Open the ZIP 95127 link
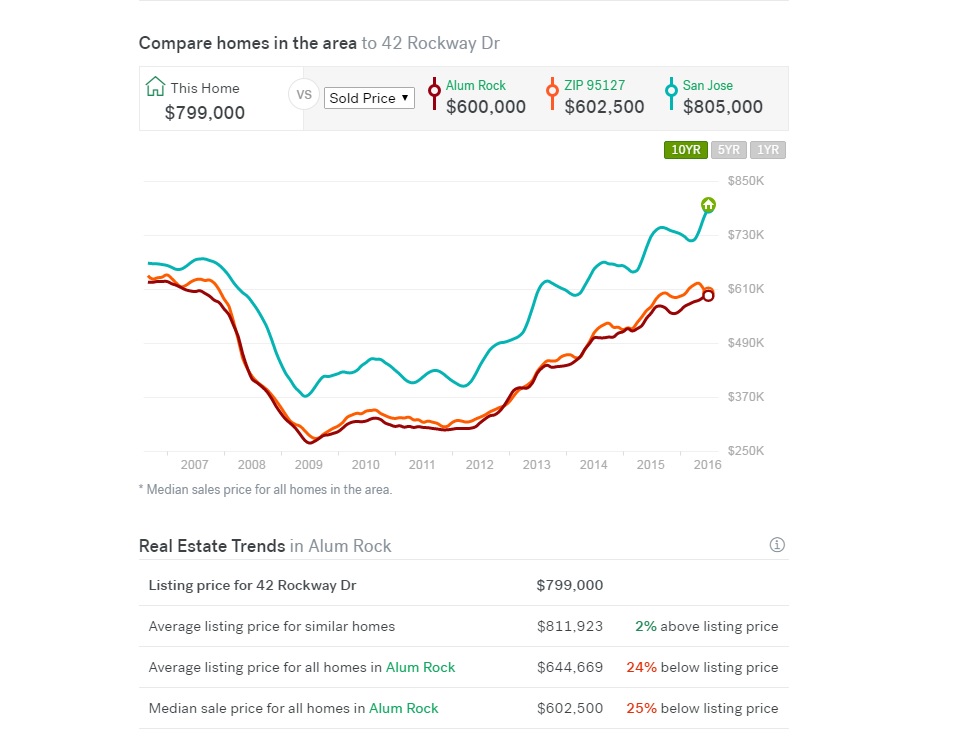Screen dimensions: 961x736 pos(594,85)
